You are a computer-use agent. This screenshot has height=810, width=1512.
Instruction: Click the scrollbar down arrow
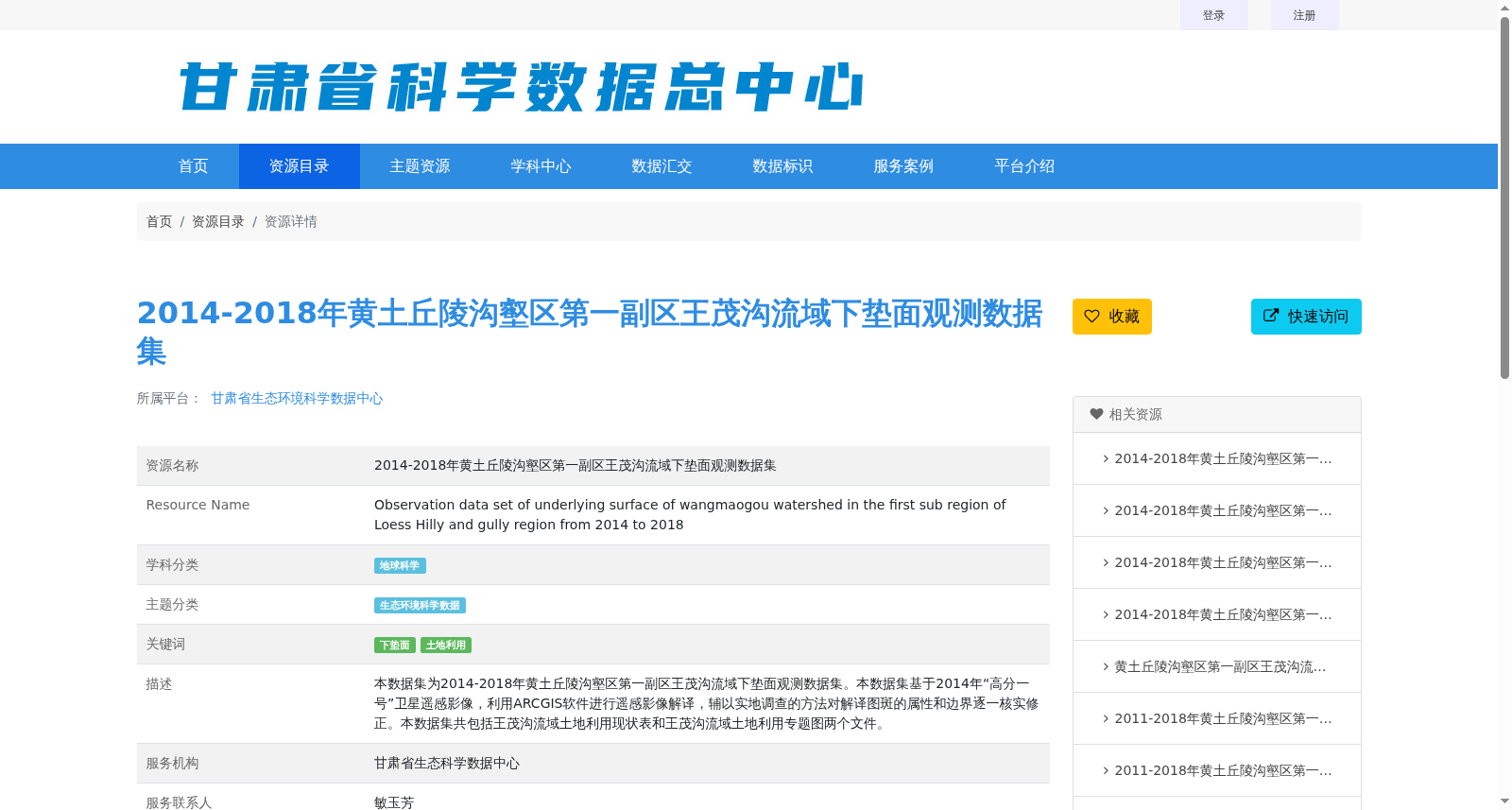(1504, 802)
